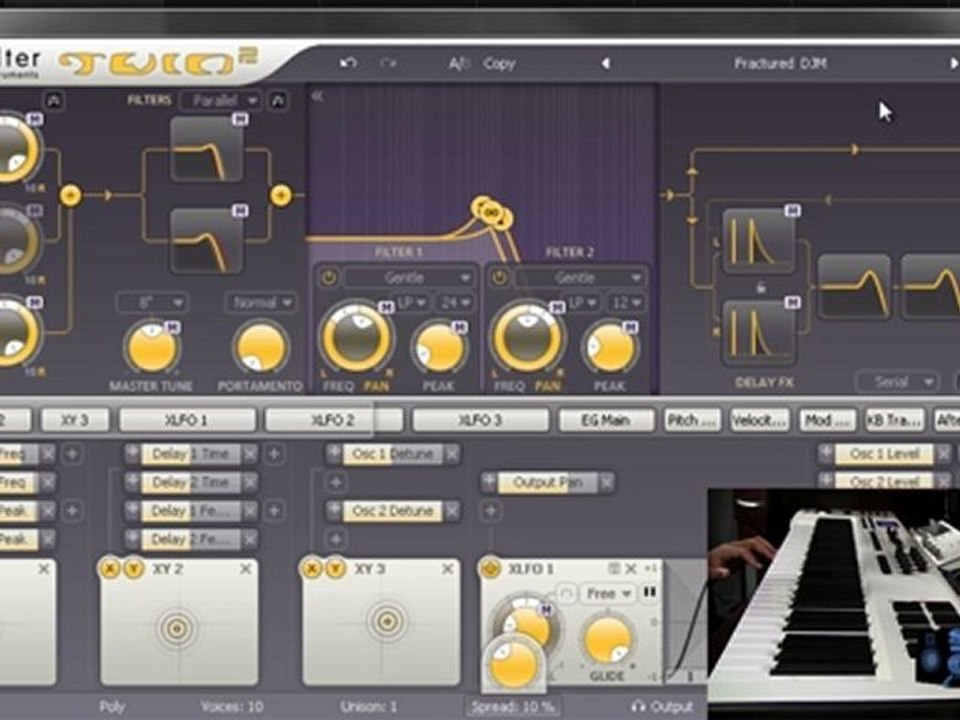Image resolution: width=960 pixels, height=720 pixels.
Task: Click the Osc 2 Detune modulation slot
Action: tap(392, 511)
